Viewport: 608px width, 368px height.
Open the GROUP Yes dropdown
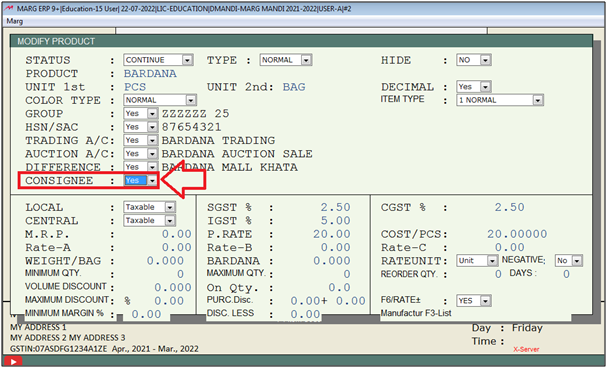click(x=140, y=114)
